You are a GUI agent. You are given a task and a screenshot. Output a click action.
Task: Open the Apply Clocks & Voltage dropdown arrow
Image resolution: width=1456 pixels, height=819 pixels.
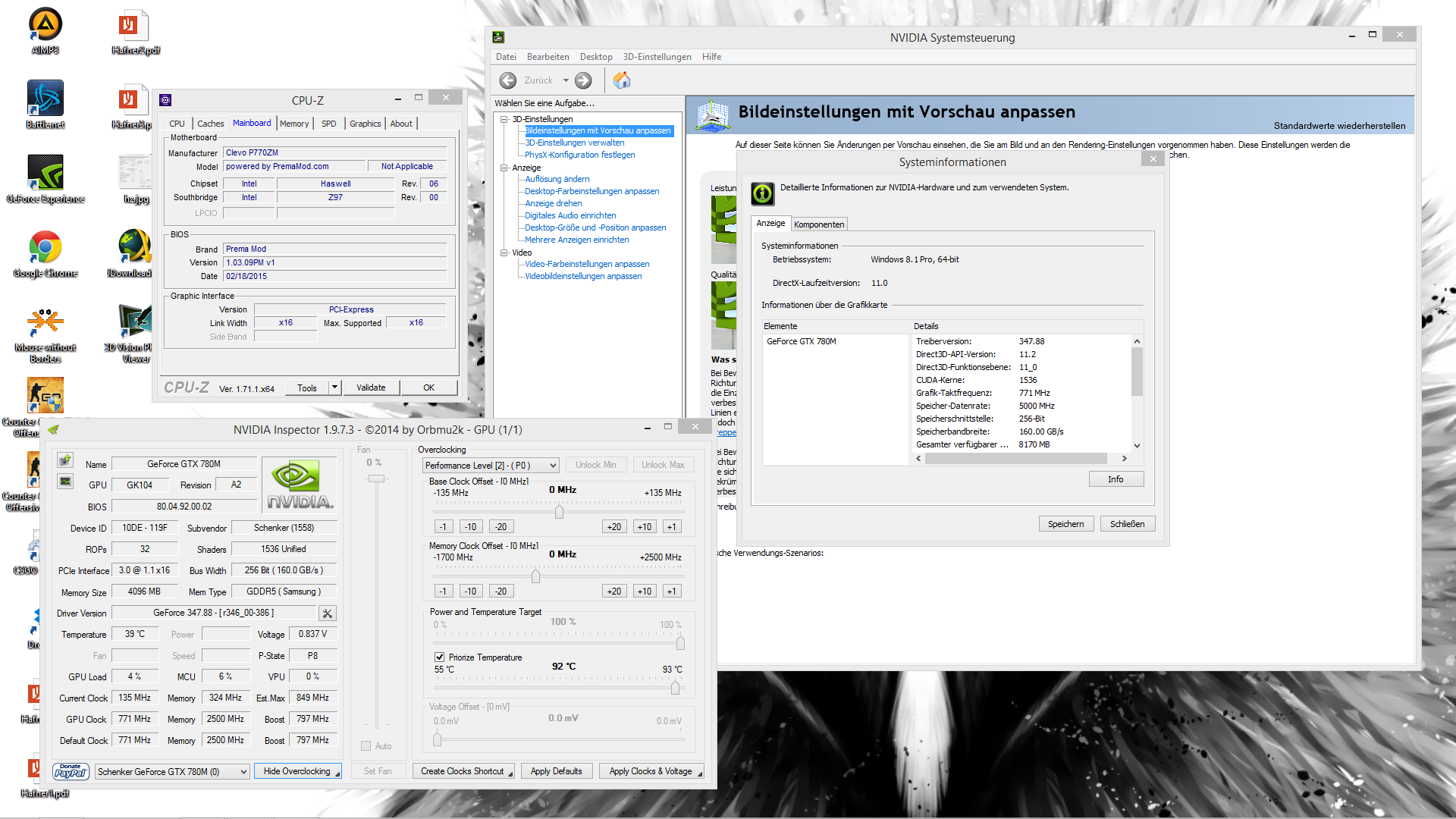click(x=699, y=773)
